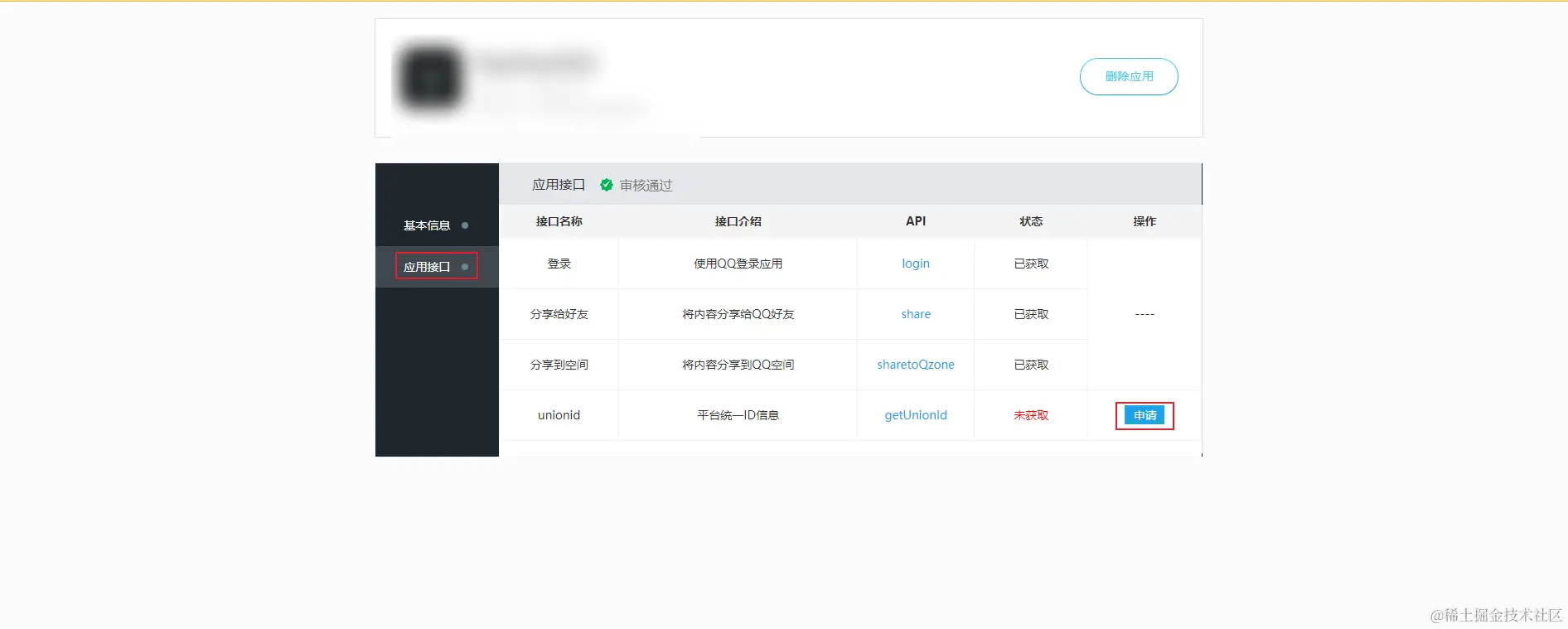Click the 接口介绍 column header
Viewport: 1568px width, 629px height.
(738, 221)
